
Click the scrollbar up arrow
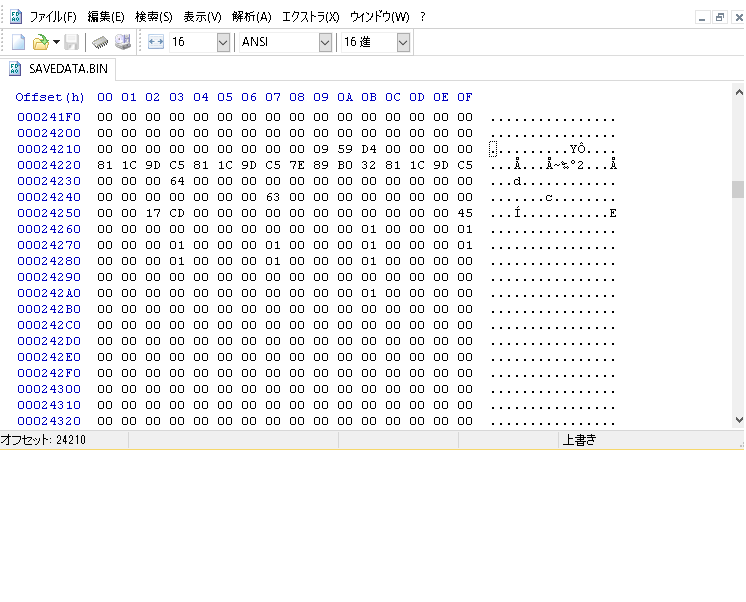point(739,92)
